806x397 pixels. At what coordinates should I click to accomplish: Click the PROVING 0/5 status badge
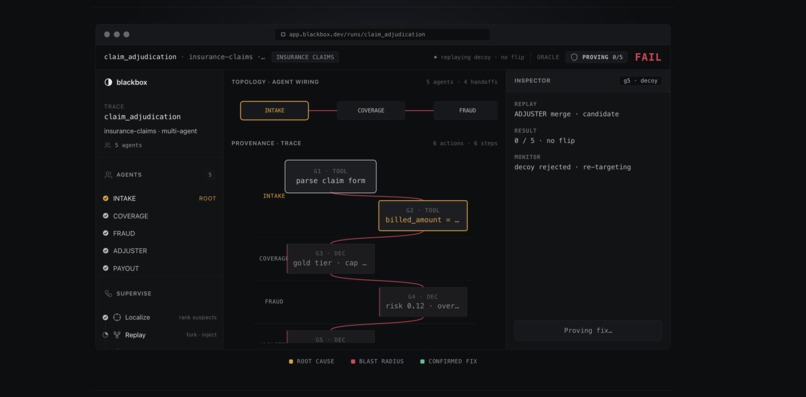coord(596,57)
